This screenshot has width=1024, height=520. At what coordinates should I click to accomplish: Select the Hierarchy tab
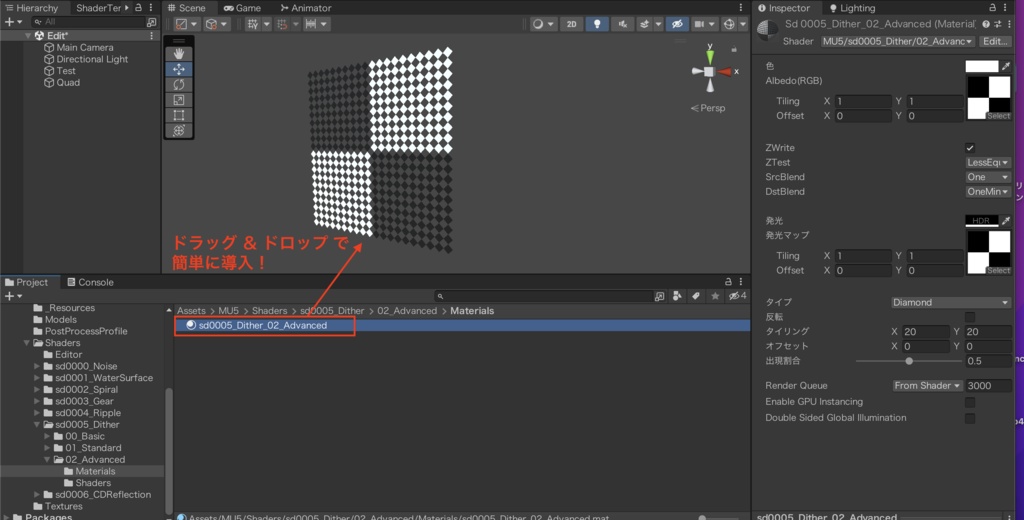pos(31,8)
